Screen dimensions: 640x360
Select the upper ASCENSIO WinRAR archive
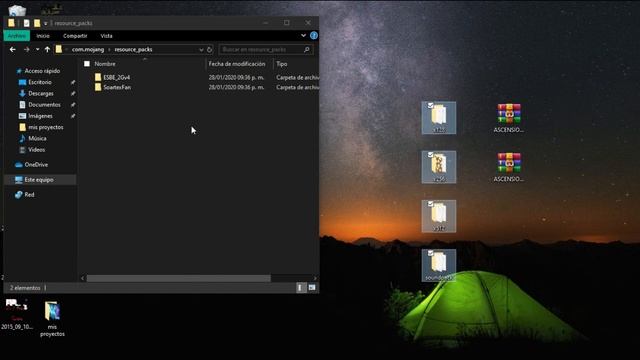509,118
